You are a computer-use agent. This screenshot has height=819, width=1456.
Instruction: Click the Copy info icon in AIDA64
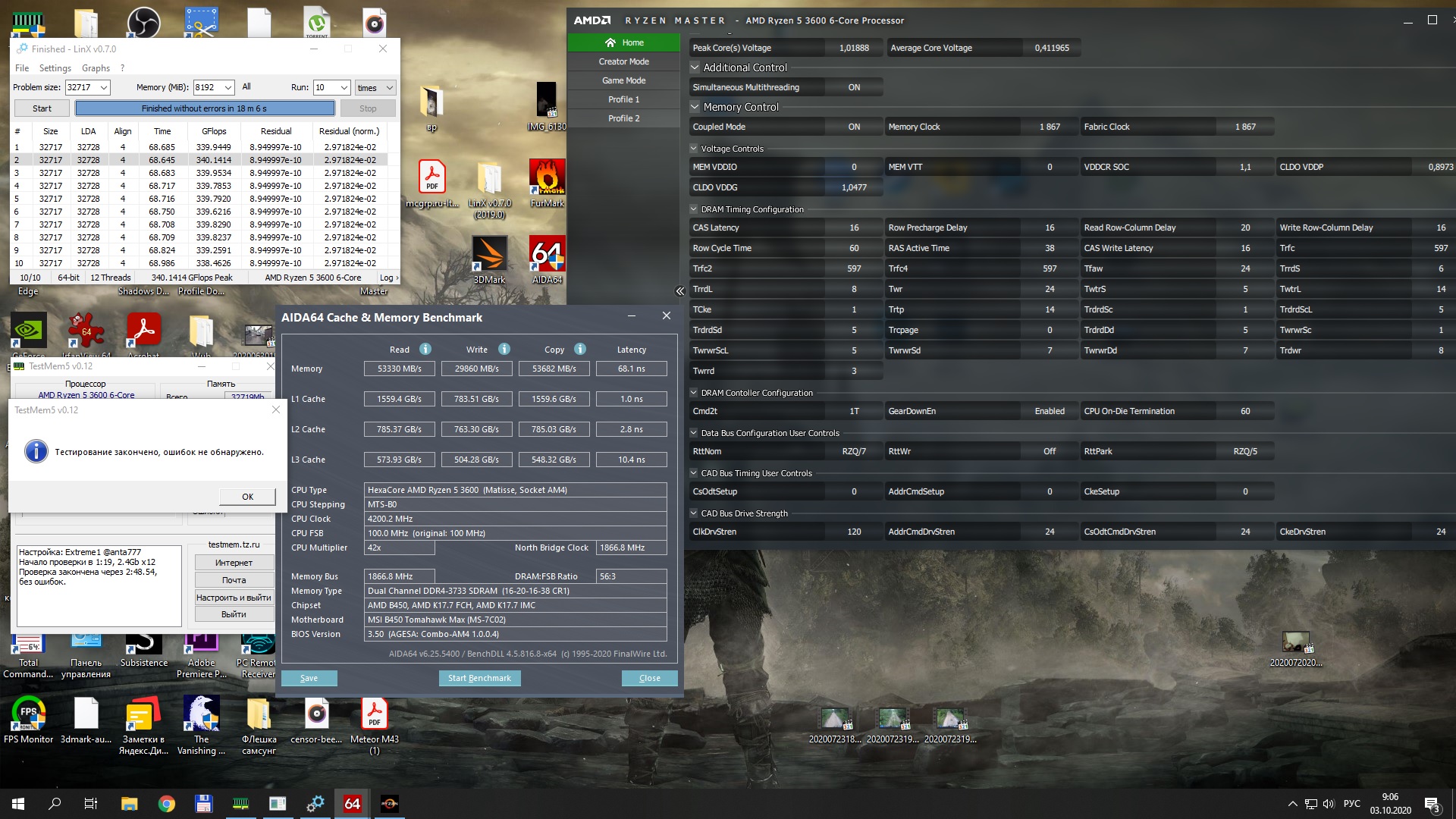coord(580,349)
